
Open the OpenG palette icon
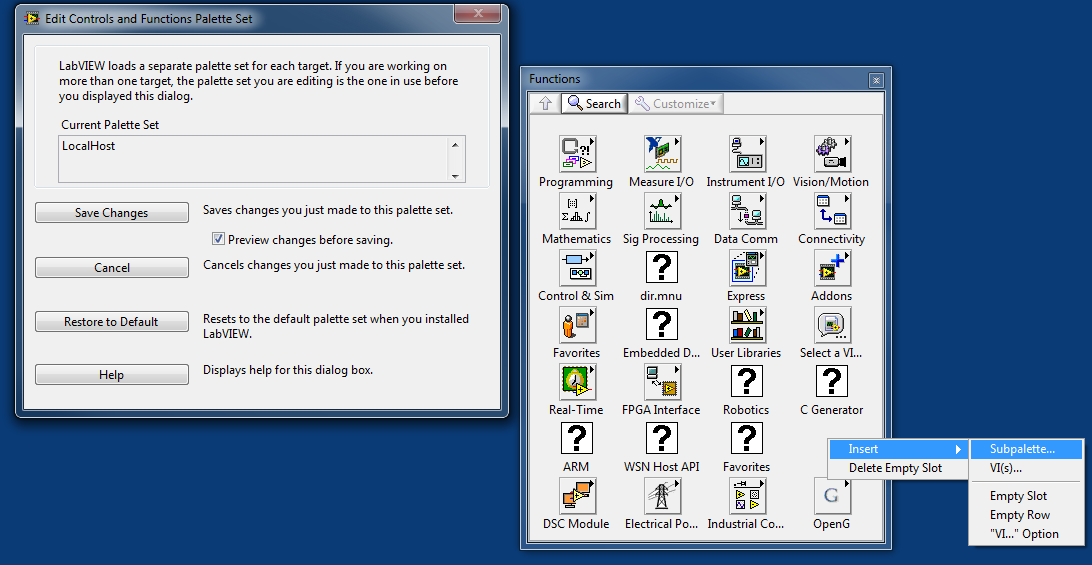(832, 497)
